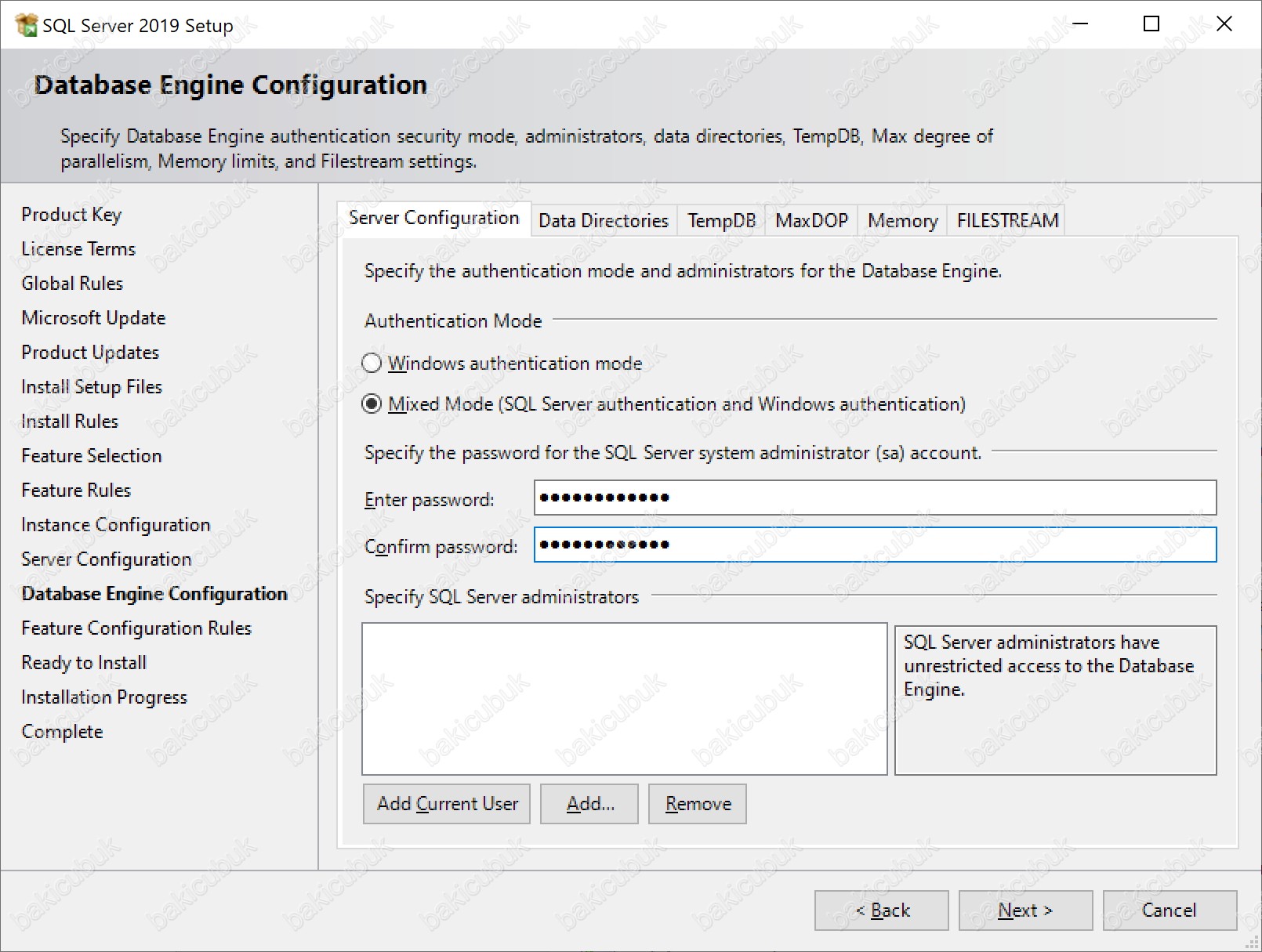Click the Server Configuration step in sidebar
The image size is (1262, 952).
[x=107, y=559]
